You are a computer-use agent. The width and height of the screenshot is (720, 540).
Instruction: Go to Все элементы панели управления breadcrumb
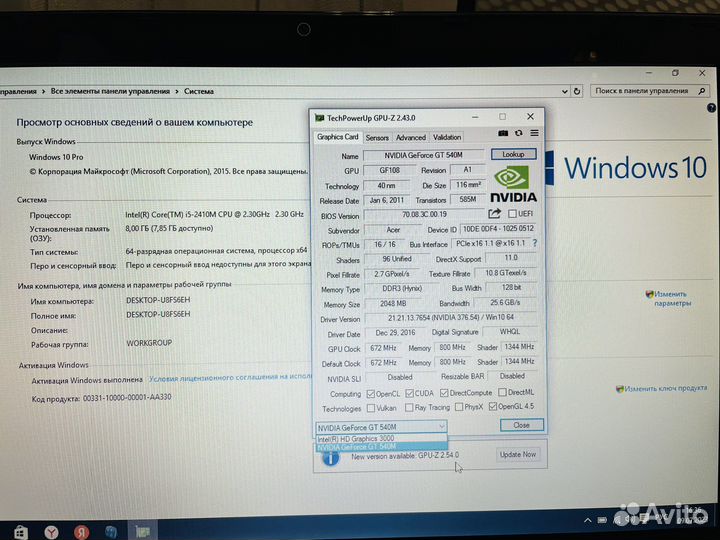(x=110, y=91)
